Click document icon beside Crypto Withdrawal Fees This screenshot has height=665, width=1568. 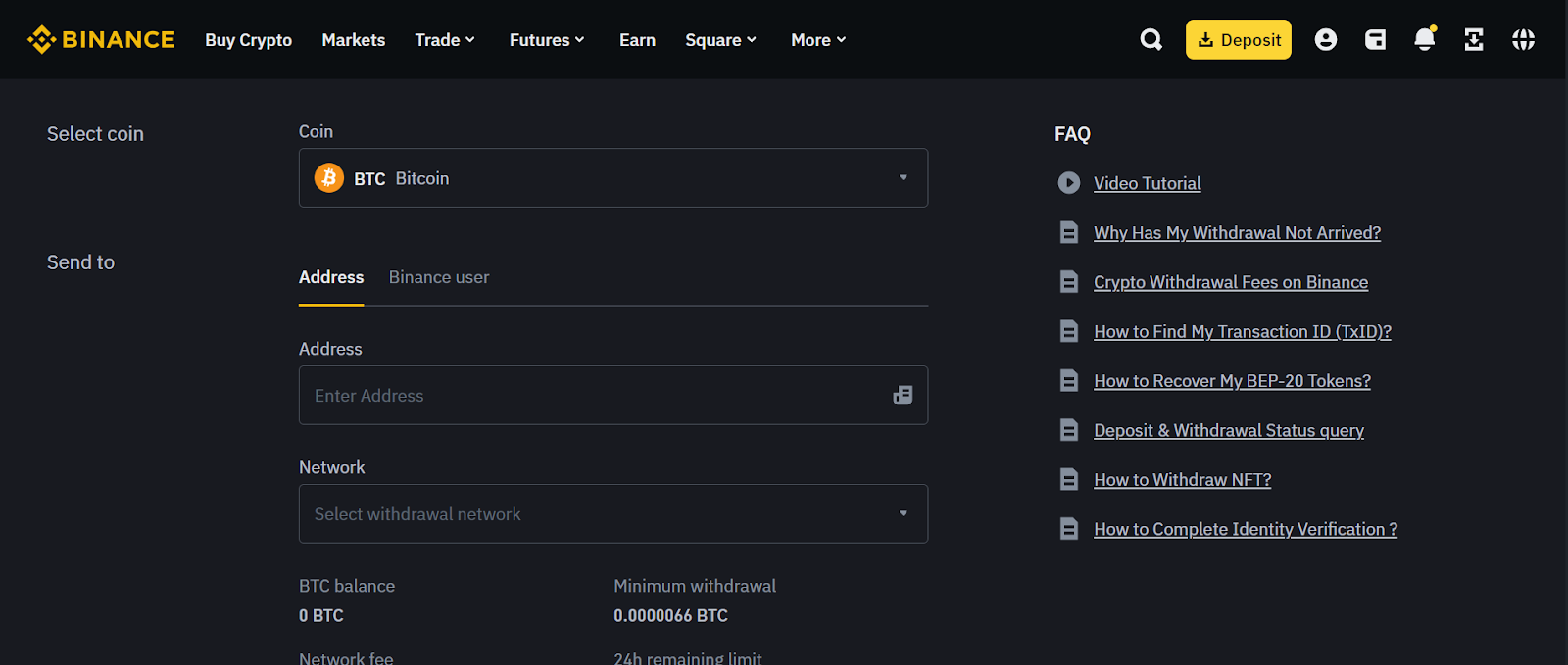pos(1069,282)
